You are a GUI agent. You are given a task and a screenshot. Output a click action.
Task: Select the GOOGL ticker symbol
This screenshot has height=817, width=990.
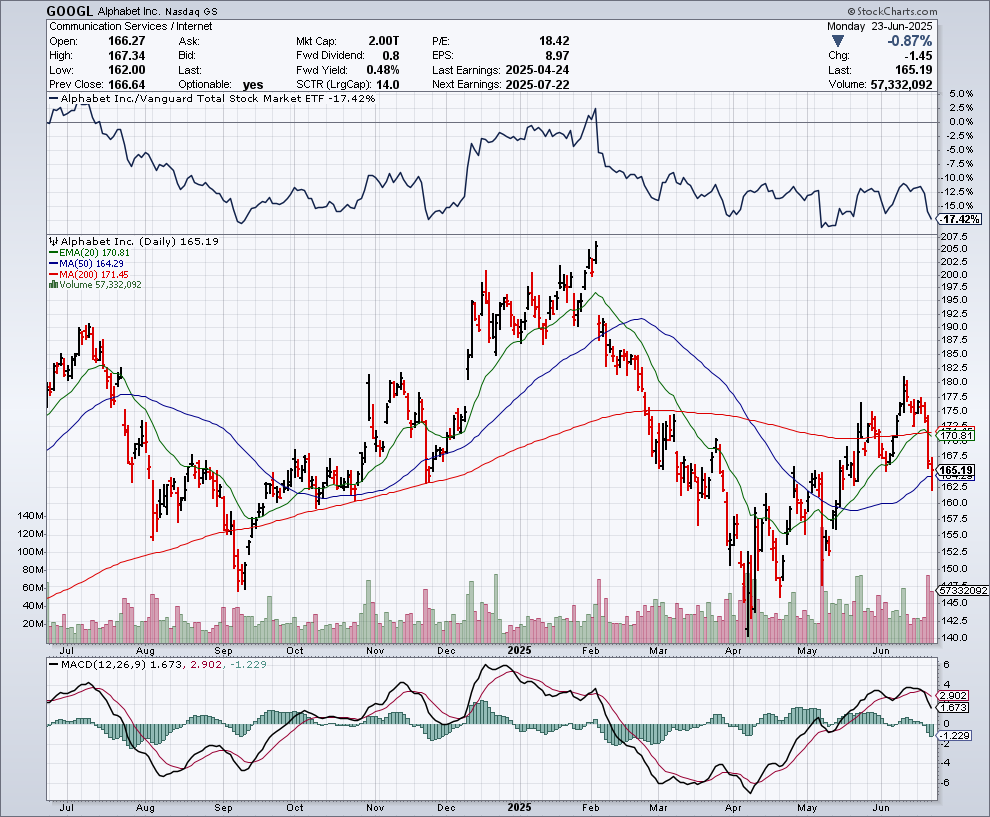(x=70, y=11)
